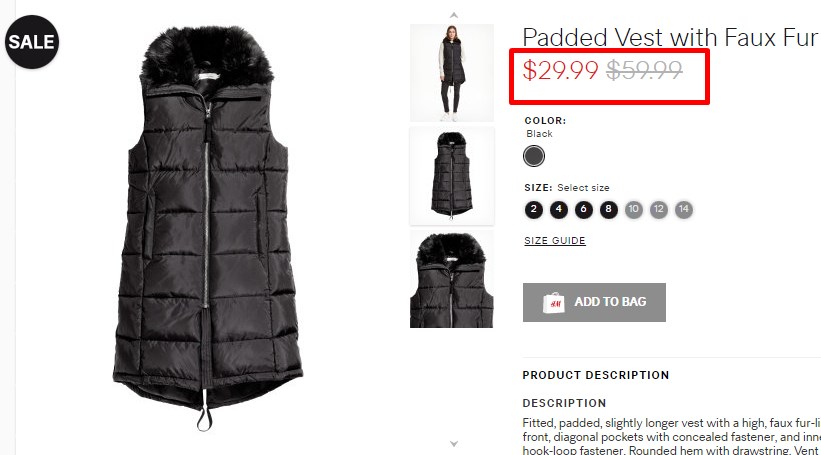
Task: View the full vest front thumbnail
Action: pyautogui.click(x=452, y=176)
